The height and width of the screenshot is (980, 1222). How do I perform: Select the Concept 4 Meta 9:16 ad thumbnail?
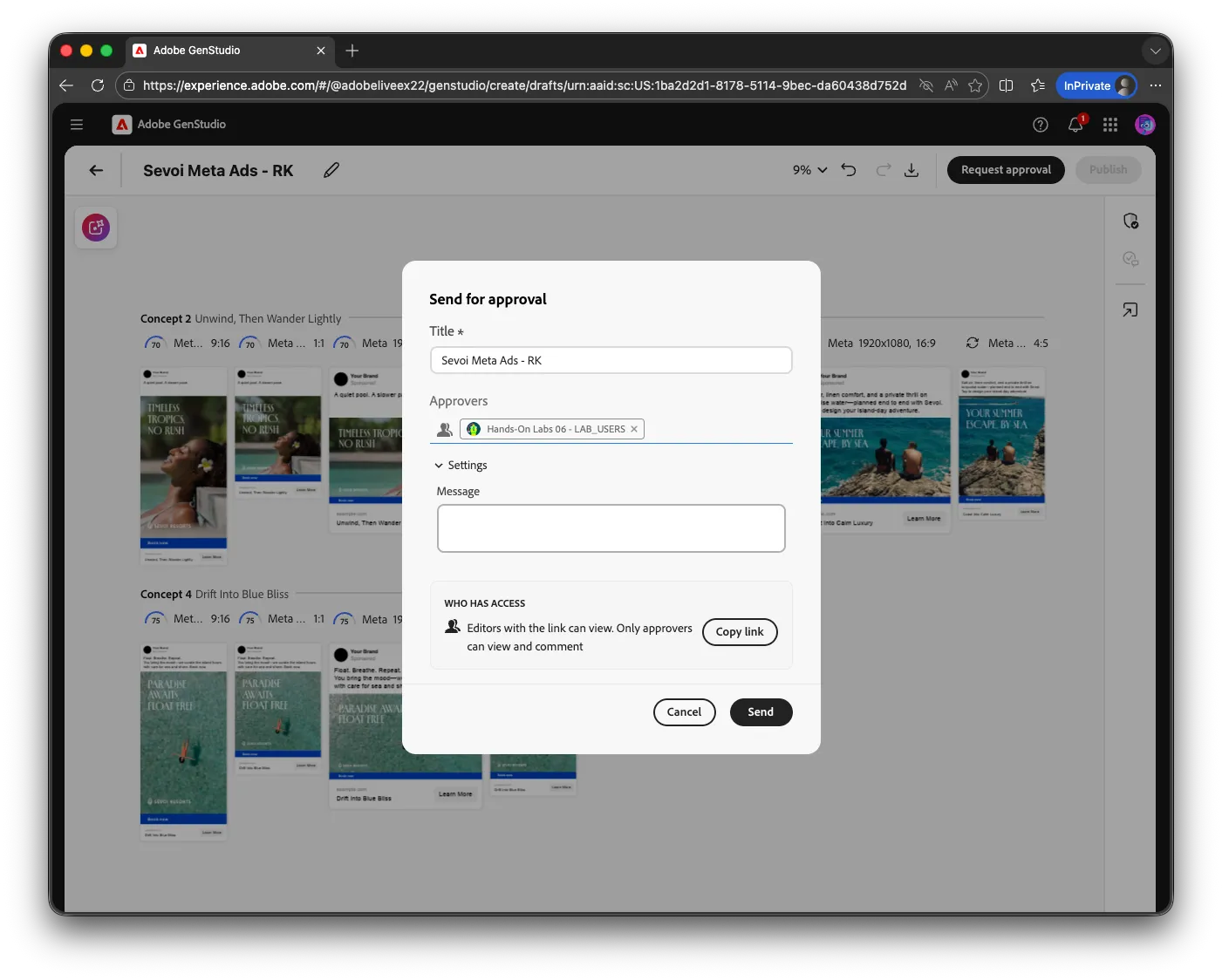pos(183,742)
